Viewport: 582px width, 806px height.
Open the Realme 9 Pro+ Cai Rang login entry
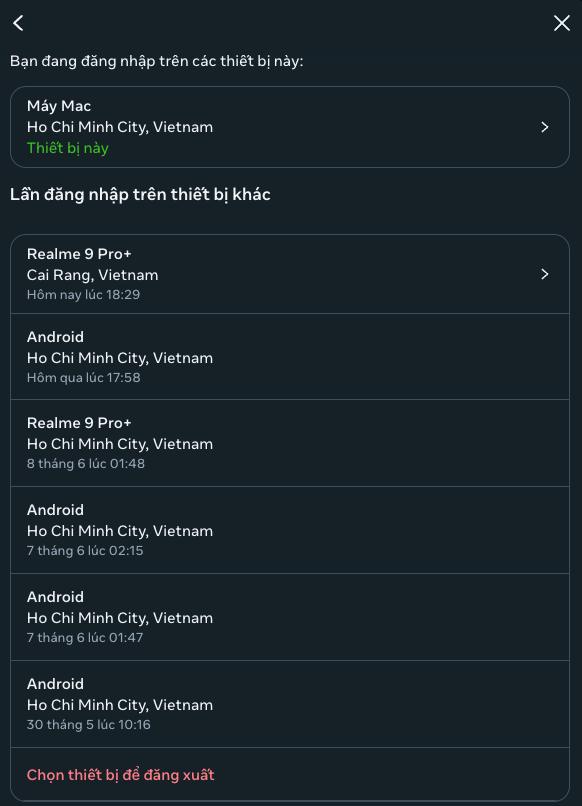(x=290, y=274)
